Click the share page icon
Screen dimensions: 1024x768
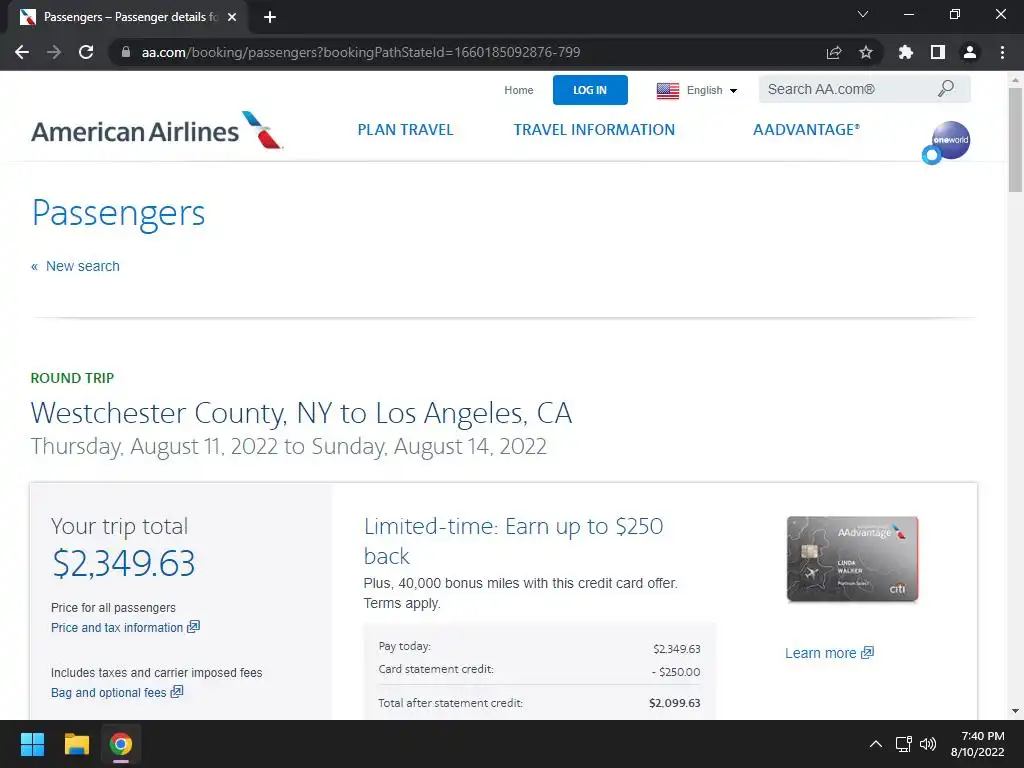[834, 52]
